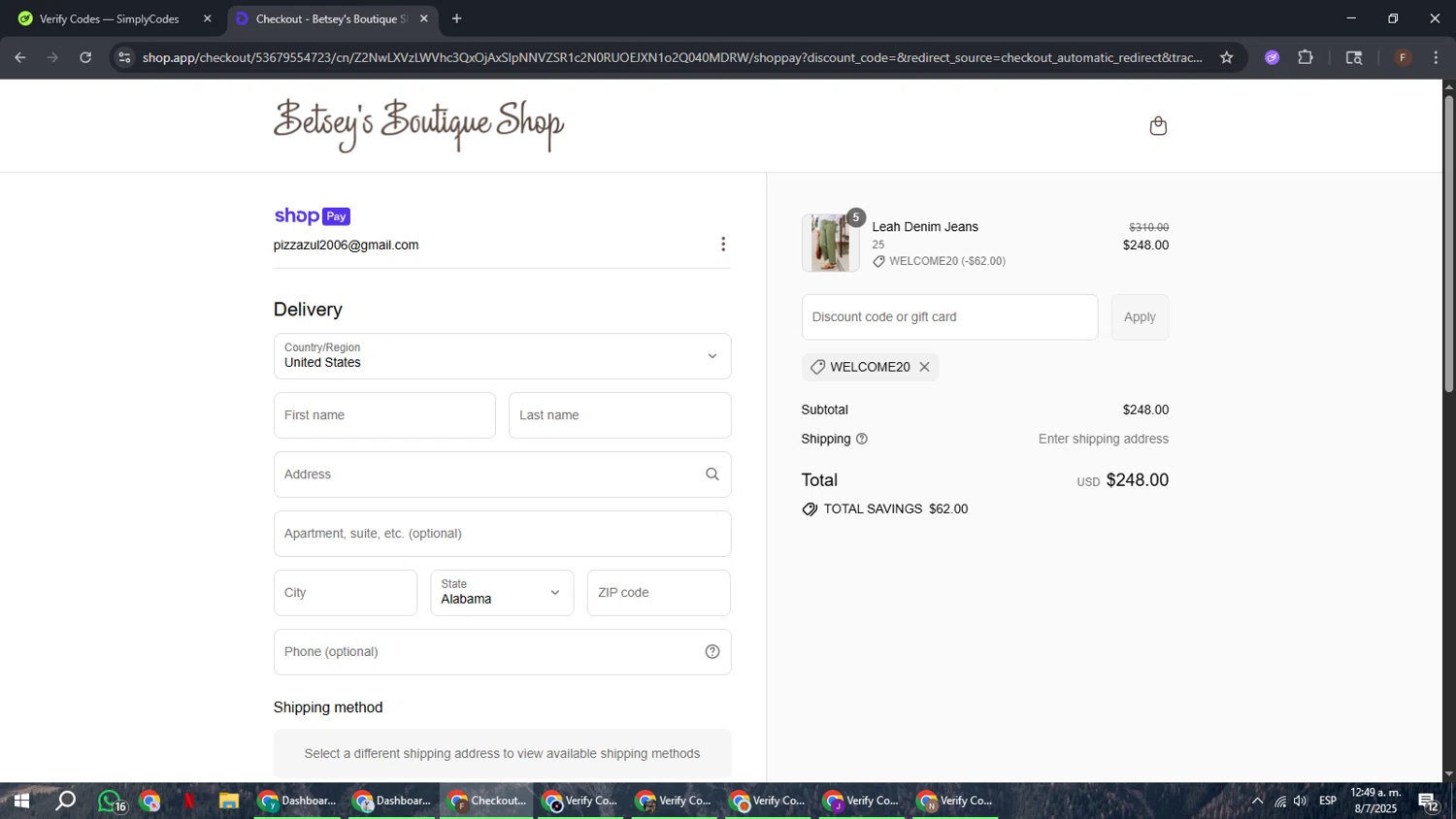
Task: Close the Verify Codes — SimplyCodes tab
Action: [207, 18]
